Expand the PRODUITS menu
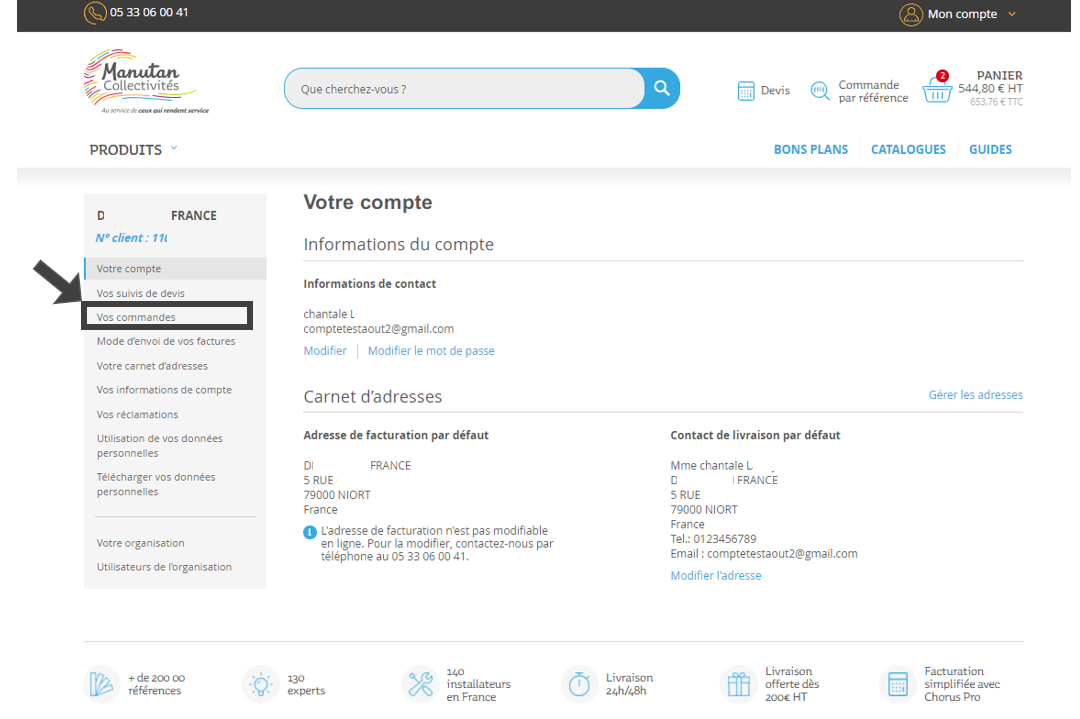This screenshot has height=719, width=1080. pyautogui.click(x=133, y=150)
